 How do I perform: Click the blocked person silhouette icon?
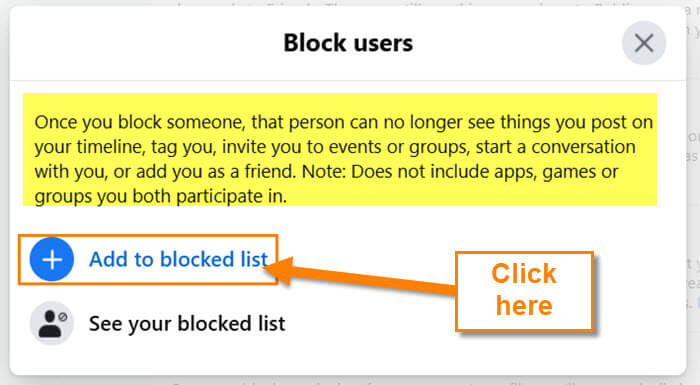tap(52, 323)
